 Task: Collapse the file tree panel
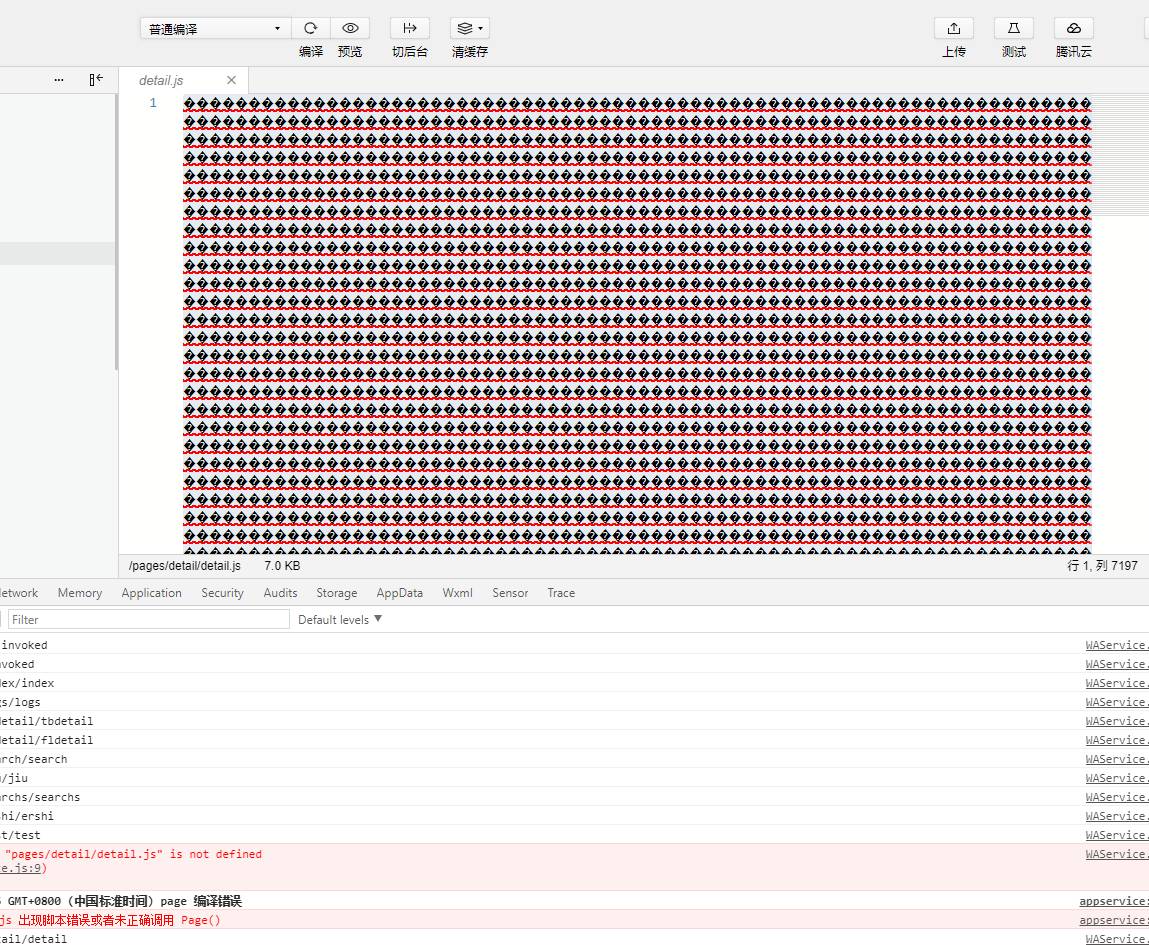pyautogui.click(x=96, y=79)
